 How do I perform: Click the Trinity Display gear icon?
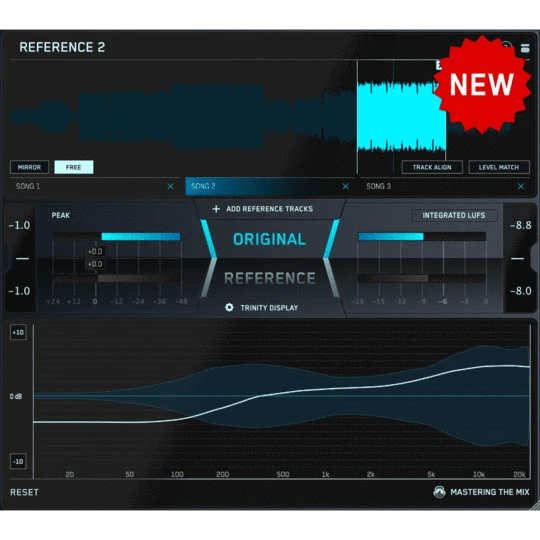click(x=229, y=307)
